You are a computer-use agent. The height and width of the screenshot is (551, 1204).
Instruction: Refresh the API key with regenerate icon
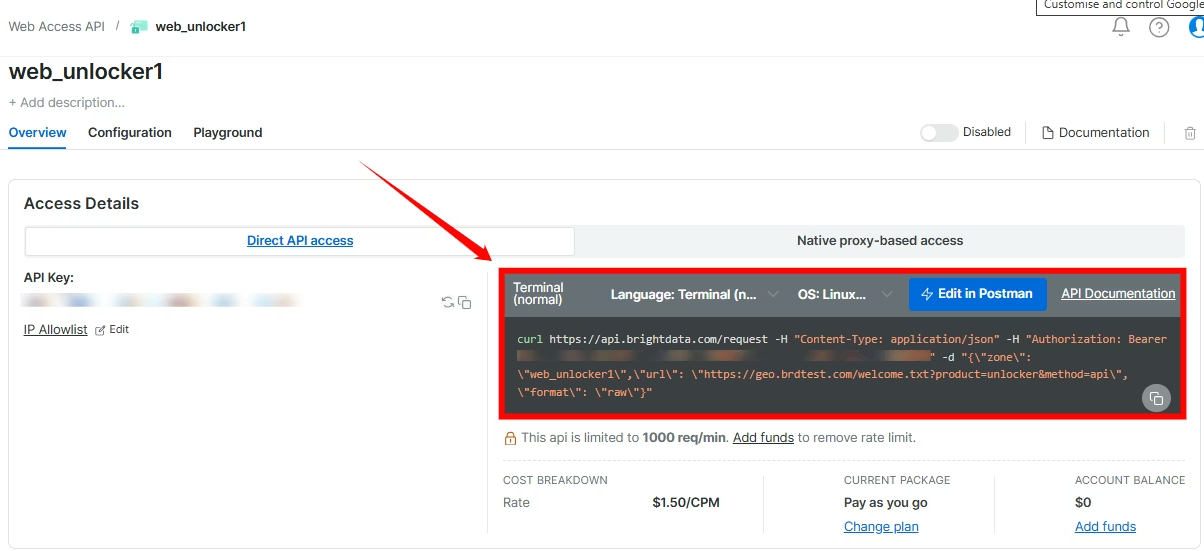coord(448,302)
